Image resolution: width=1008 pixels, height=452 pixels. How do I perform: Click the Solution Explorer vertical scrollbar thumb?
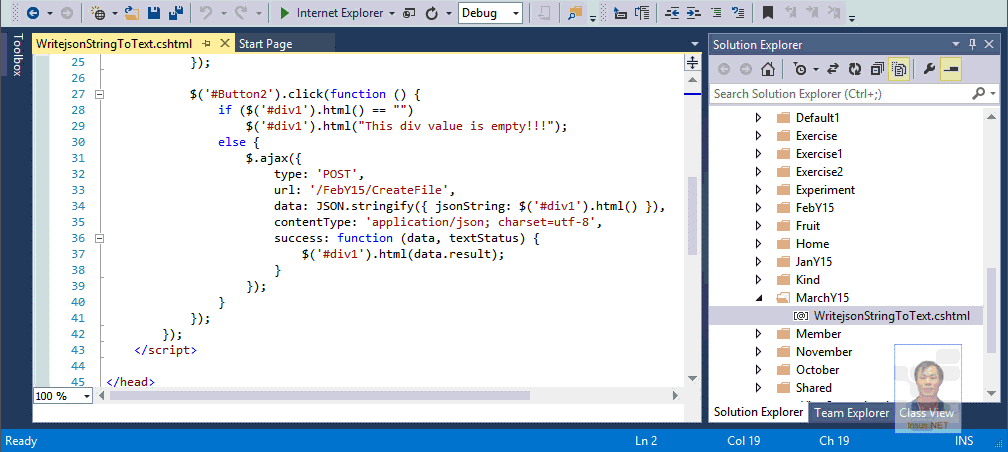point(993,311)
